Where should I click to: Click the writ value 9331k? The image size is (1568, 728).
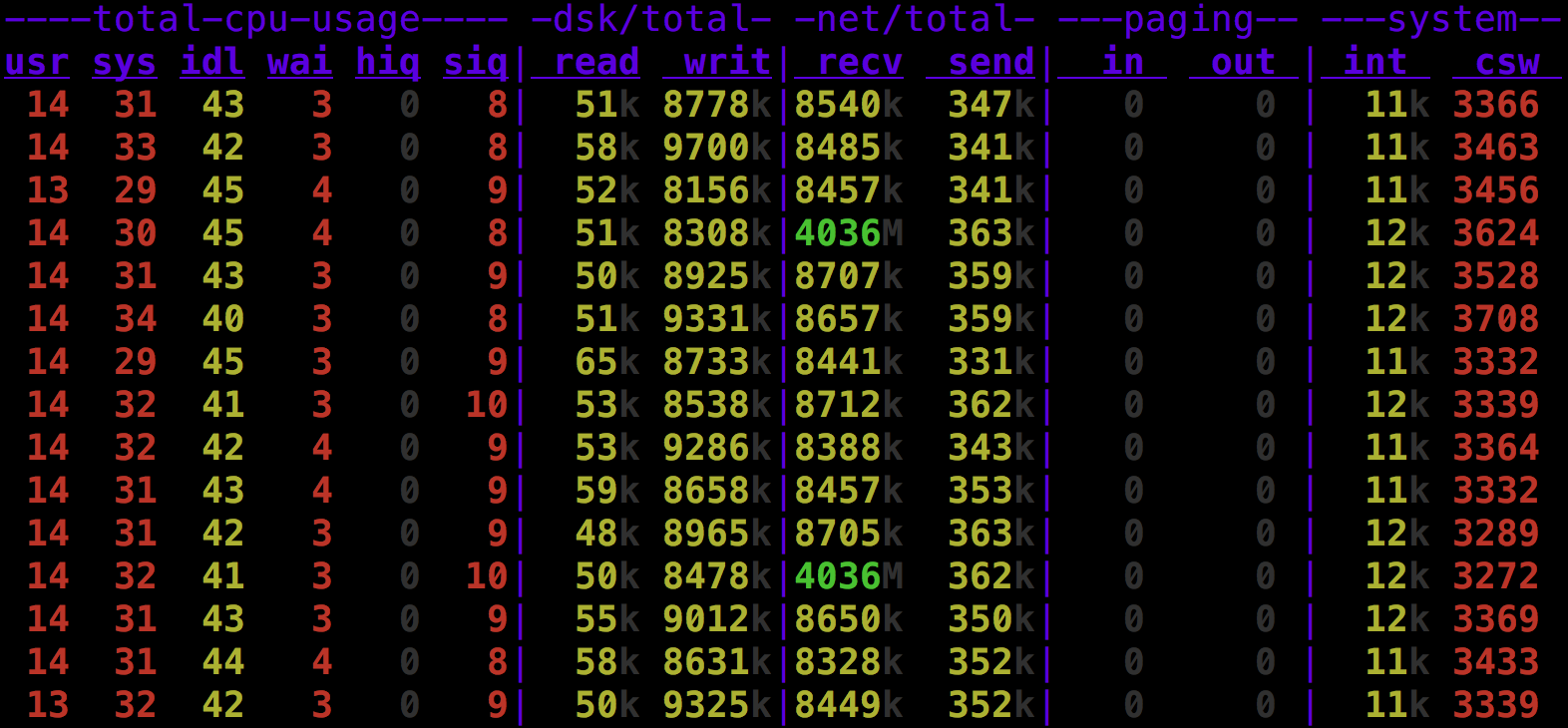[x=717, y=319]
